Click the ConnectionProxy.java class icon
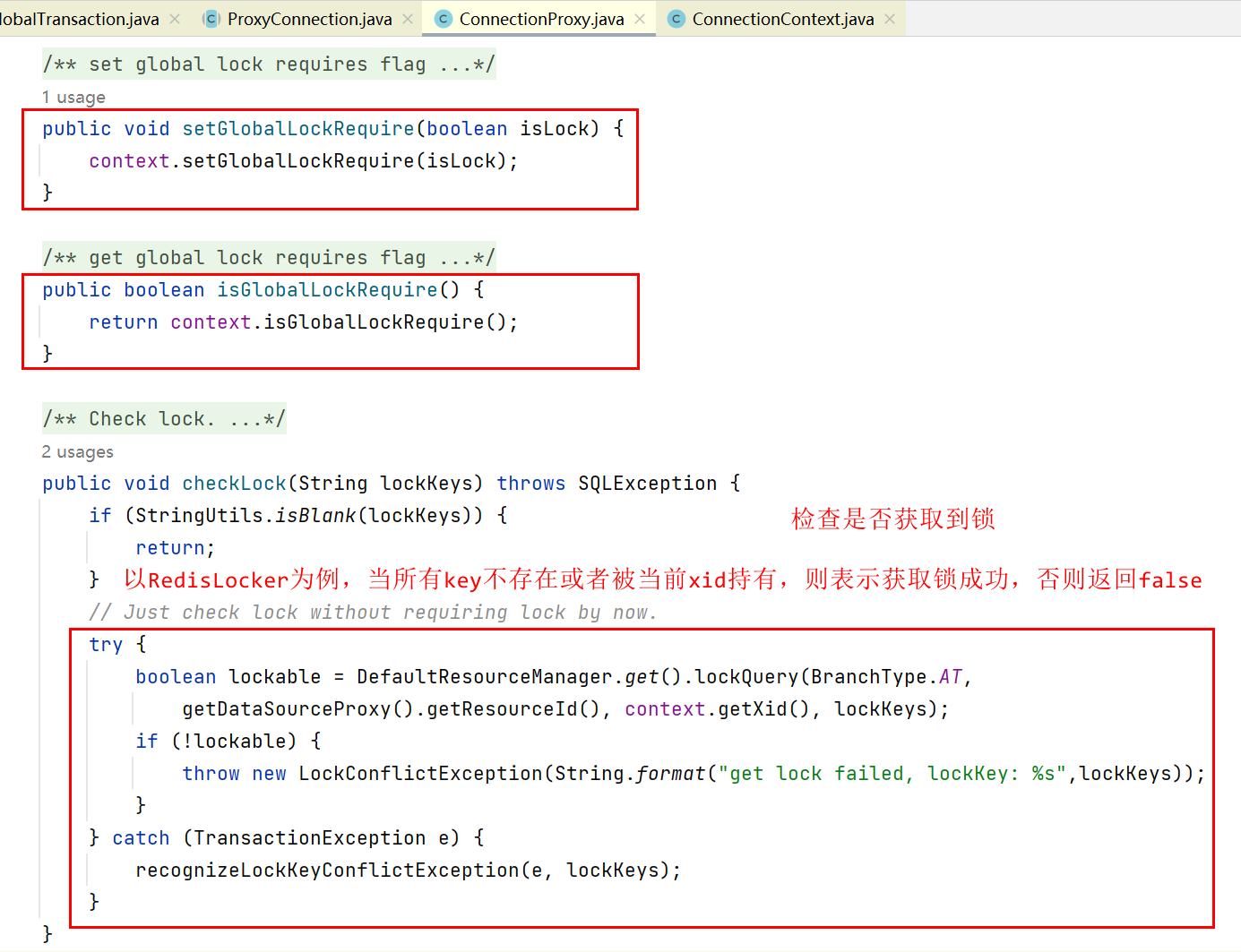Screen dimensions: 1241x952 (x=443, y=19)
